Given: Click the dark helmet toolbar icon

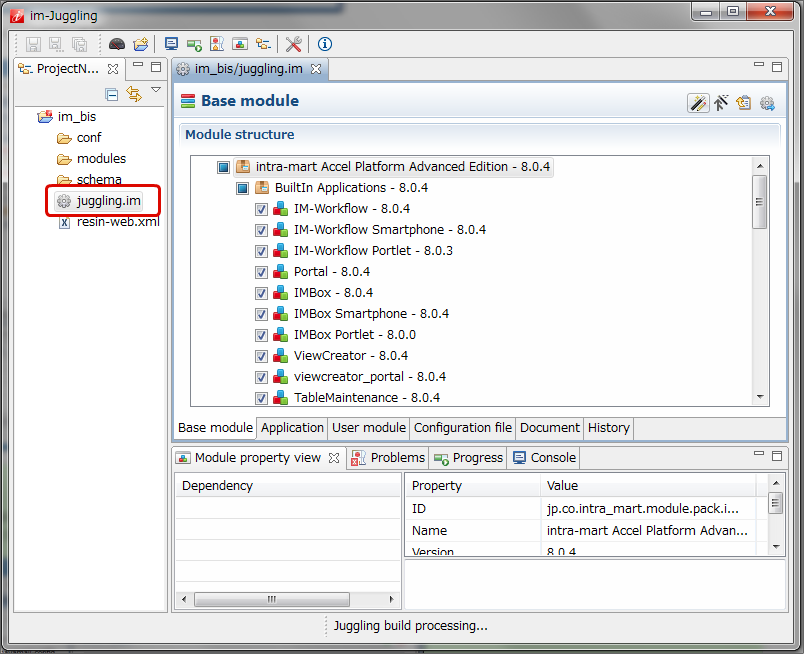Looking at the screenshot, I should [117, 44].
